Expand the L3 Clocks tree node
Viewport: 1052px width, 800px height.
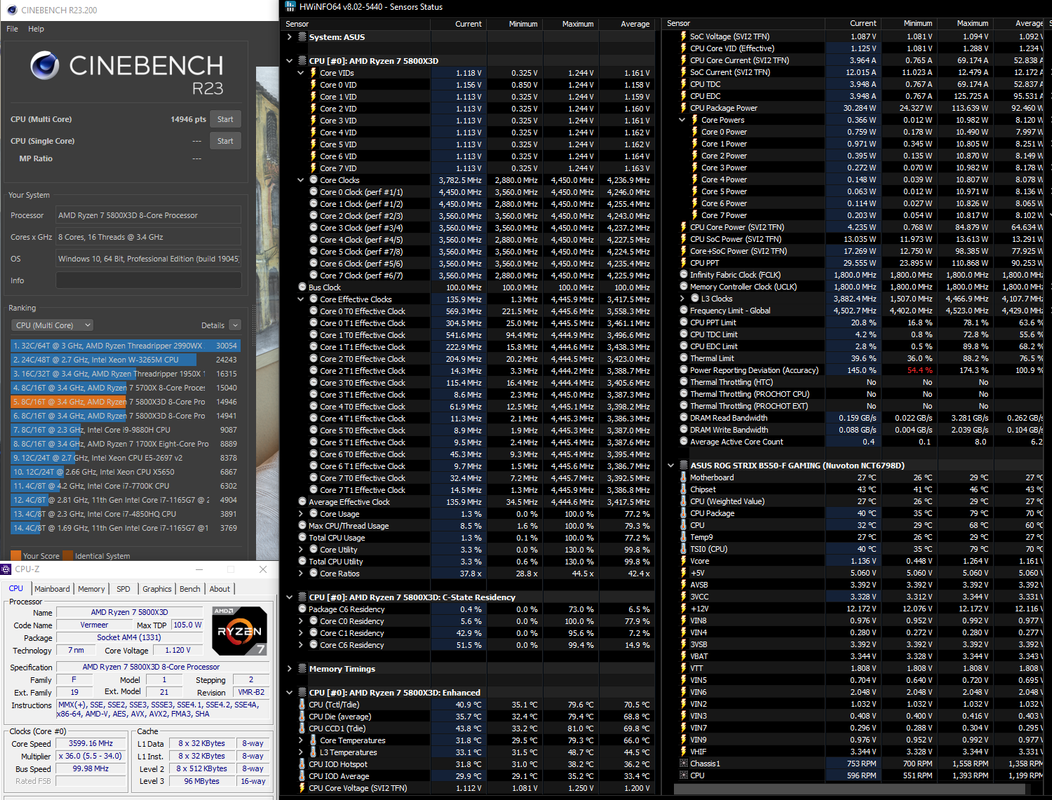click(682, 299)
